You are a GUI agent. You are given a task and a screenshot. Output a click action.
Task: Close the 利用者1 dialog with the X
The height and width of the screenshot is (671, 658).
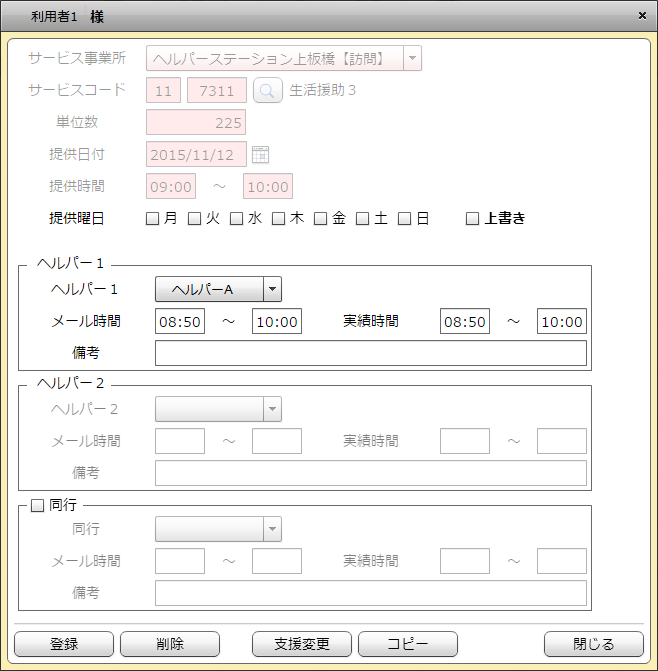pyautogui.click(x=642, y=16)
